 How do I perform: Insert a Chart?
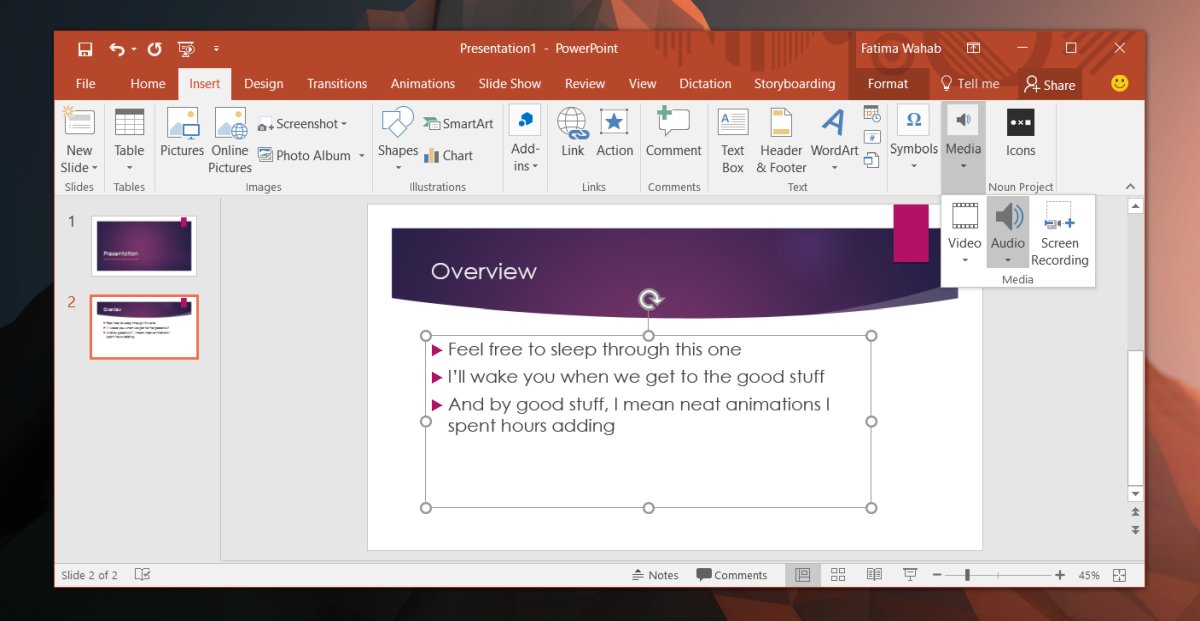pyautogui.click(x=451, y=155)
